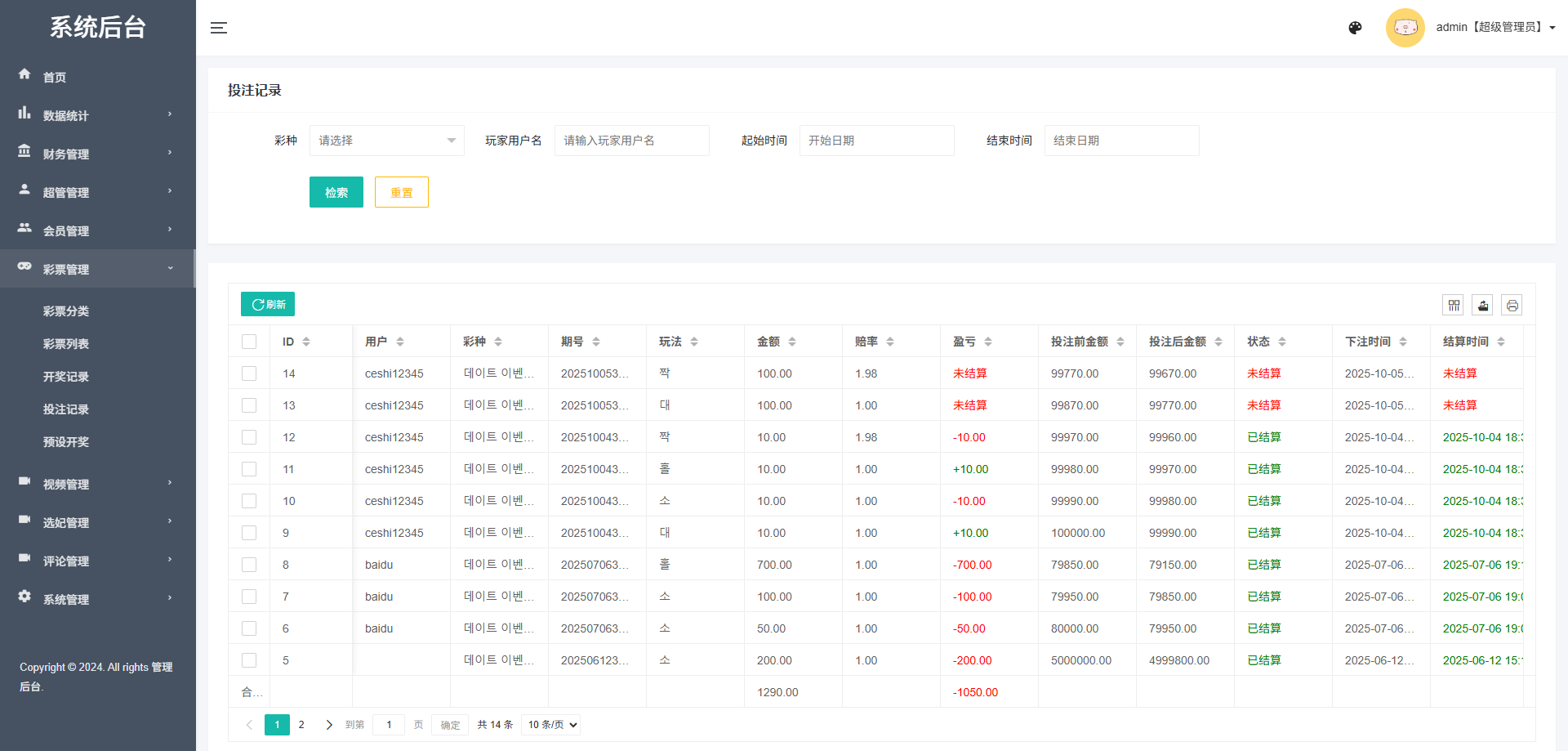Image resolution: width=1568 pixels, height=751 pixels.
Task: Click the column display settings icon above table
Action: (x=1454, y=304)
